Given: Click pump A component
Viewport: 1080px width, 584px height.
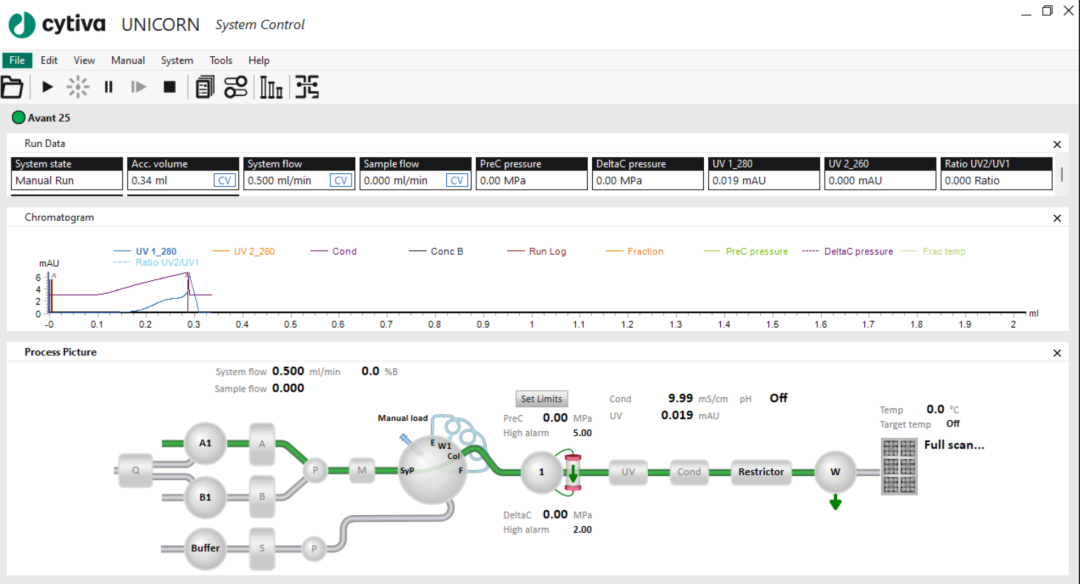Looking at the screenshot, I should [x=262, y=444].
